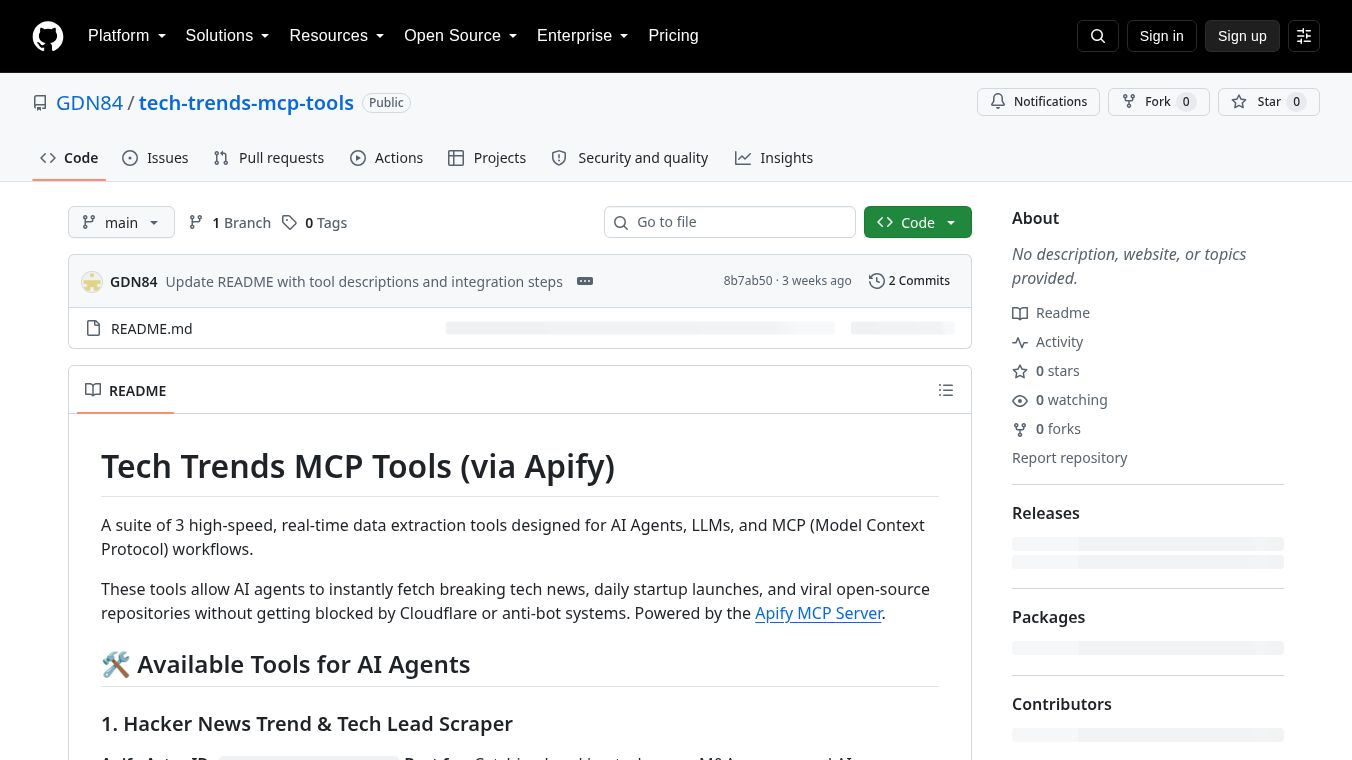The height and width of the screenshot is (760, 1352).
Task: View the Insights tab
Action: point(774,158)
